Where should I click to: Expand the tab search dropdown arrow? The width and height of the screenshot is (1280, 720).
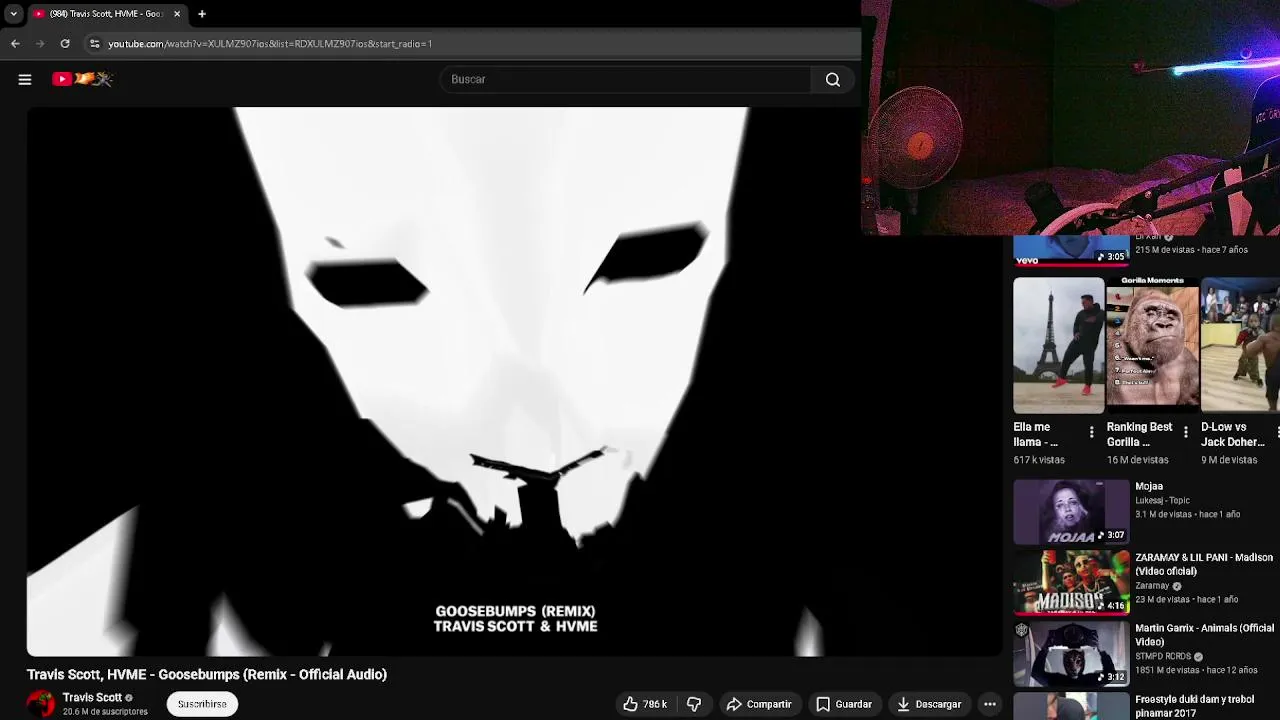(13, 14)
